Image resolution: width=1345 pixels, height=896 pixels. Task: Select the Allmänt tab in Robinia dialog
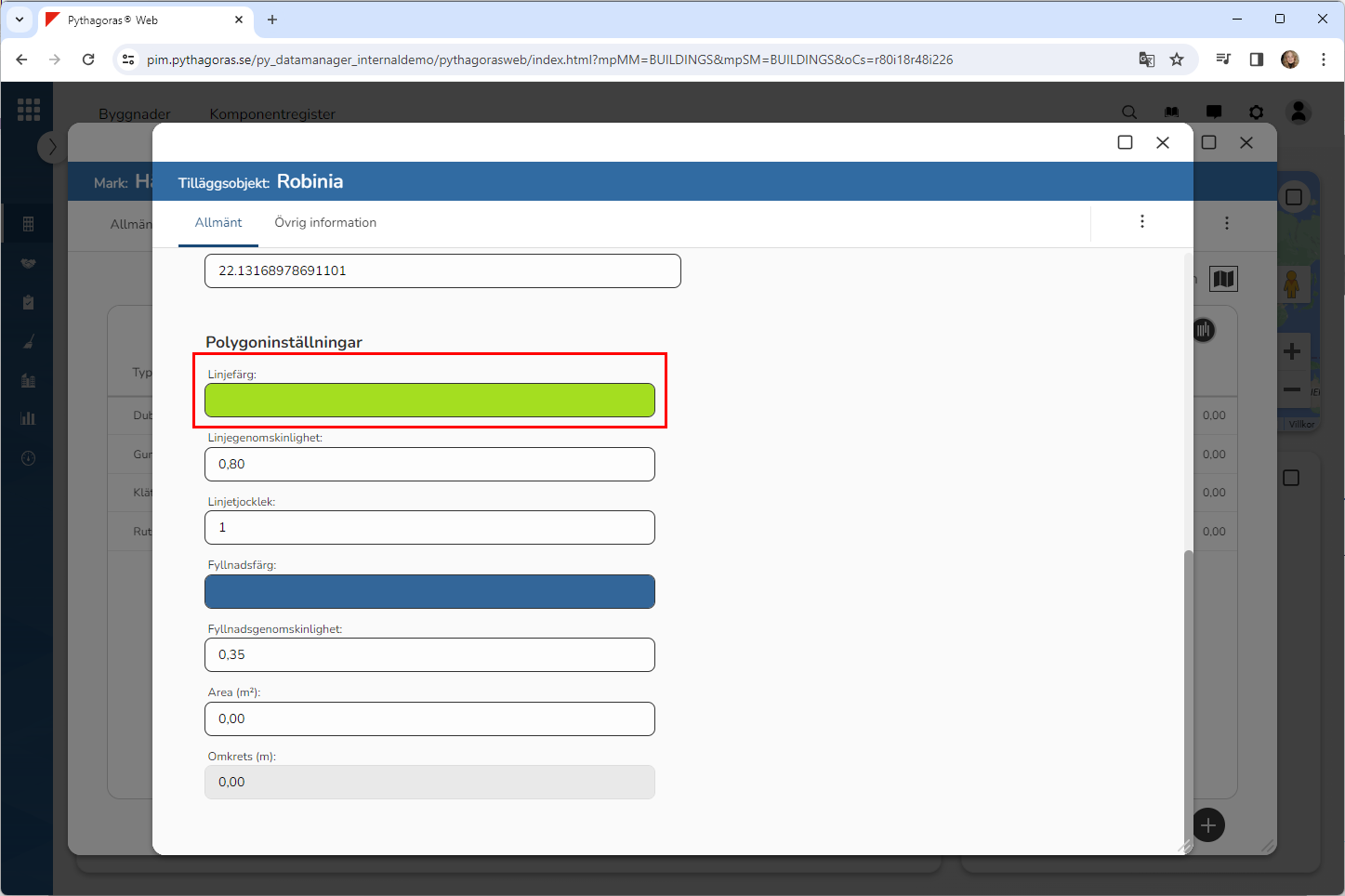[x=218, y=223]
